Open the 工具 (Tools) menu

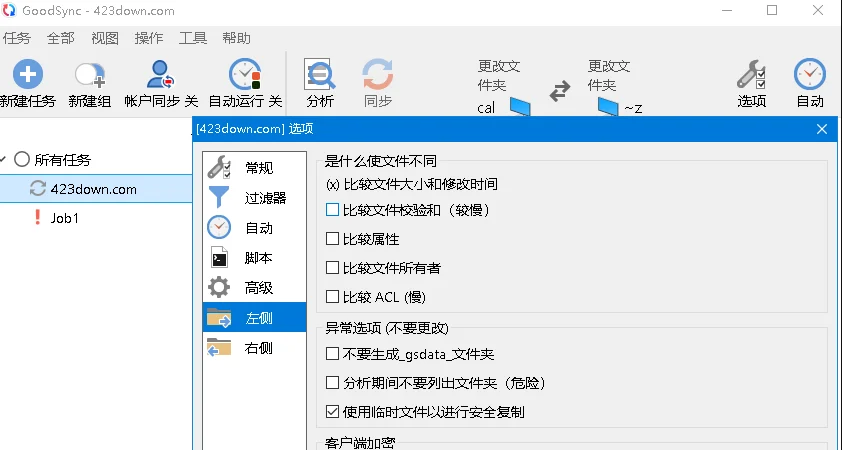coord(193,38)
